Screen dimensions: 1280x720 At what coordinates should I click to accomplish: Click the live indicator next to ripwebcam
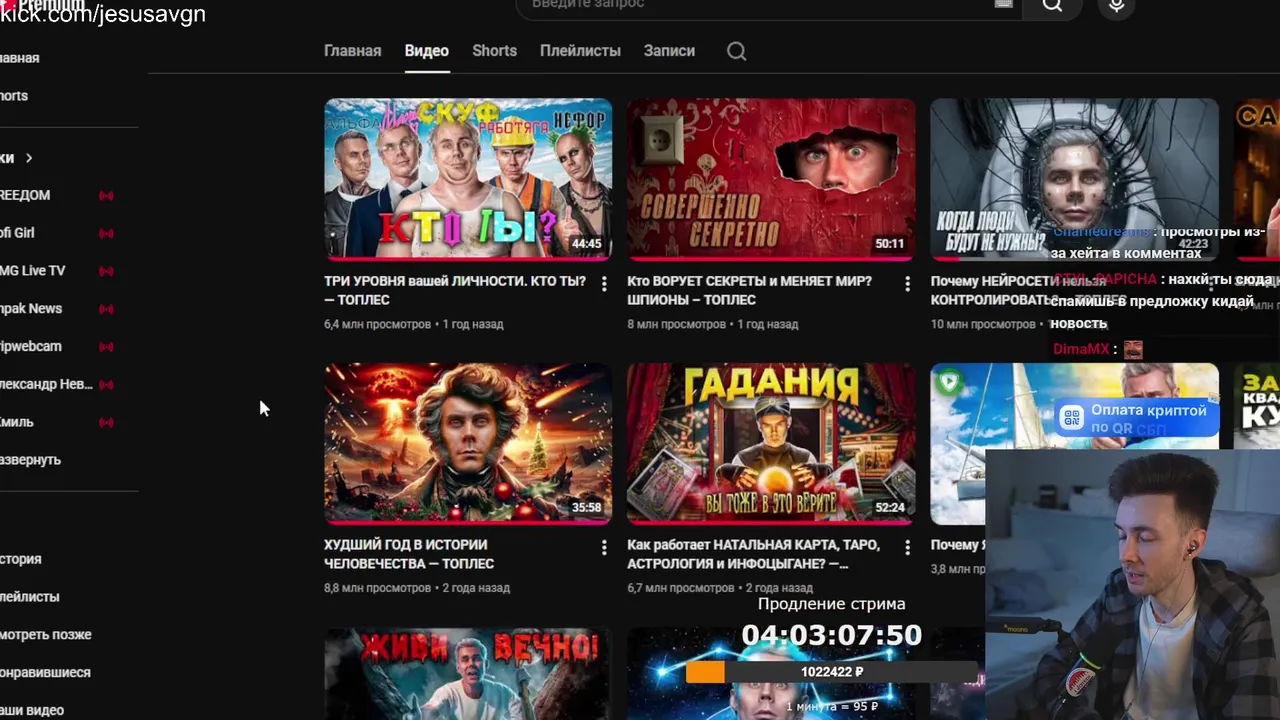pyautogui.click(x=106, y=347)
